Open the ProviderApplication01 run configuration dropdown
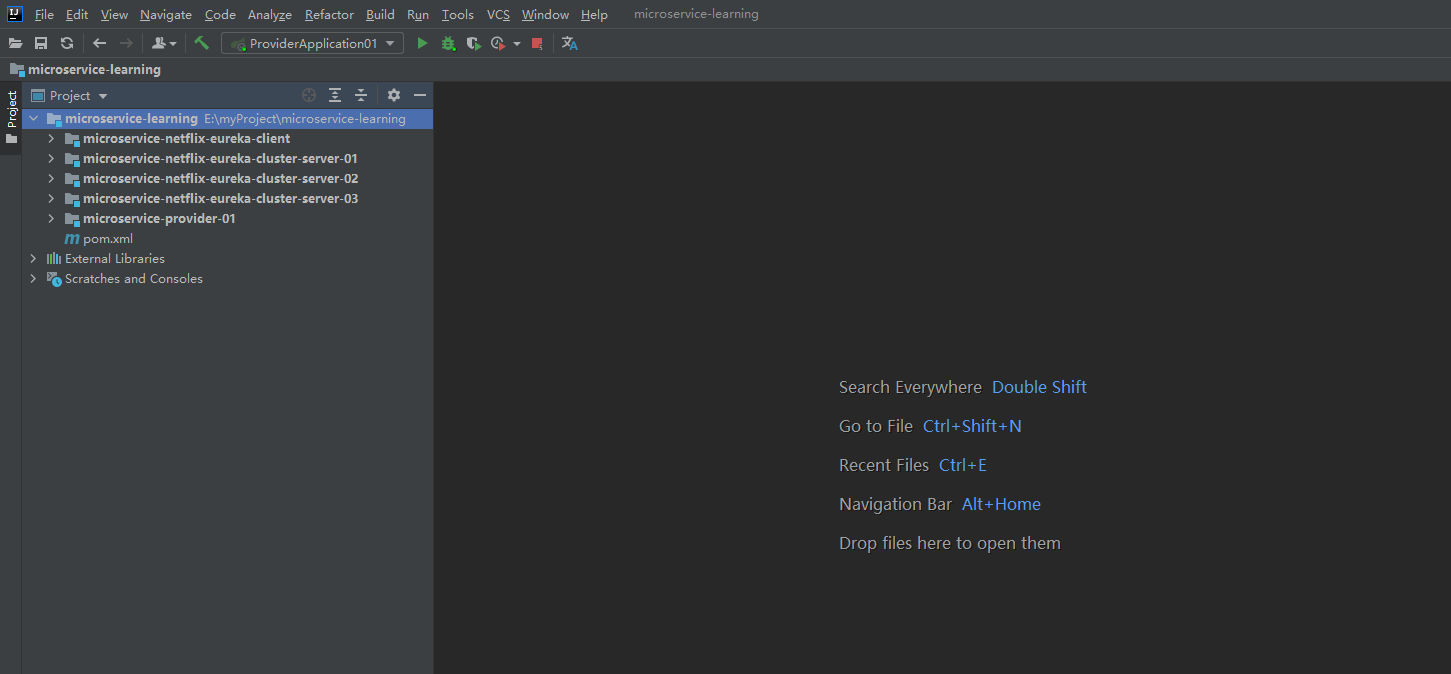Image resolution: width=1451 pixels, height=674 pixels. [313, 43]
